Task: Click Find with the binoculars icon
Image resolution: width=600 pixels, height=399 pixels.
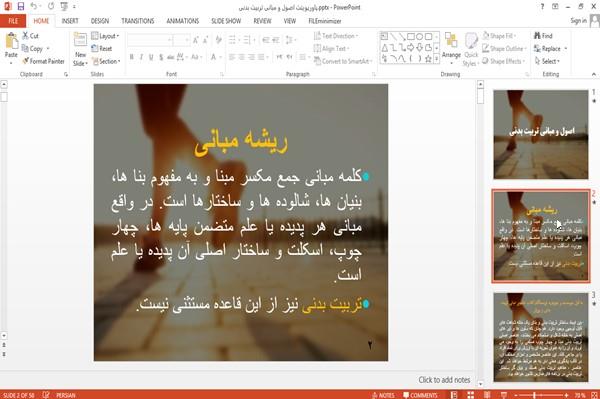Action: [543, 36]
